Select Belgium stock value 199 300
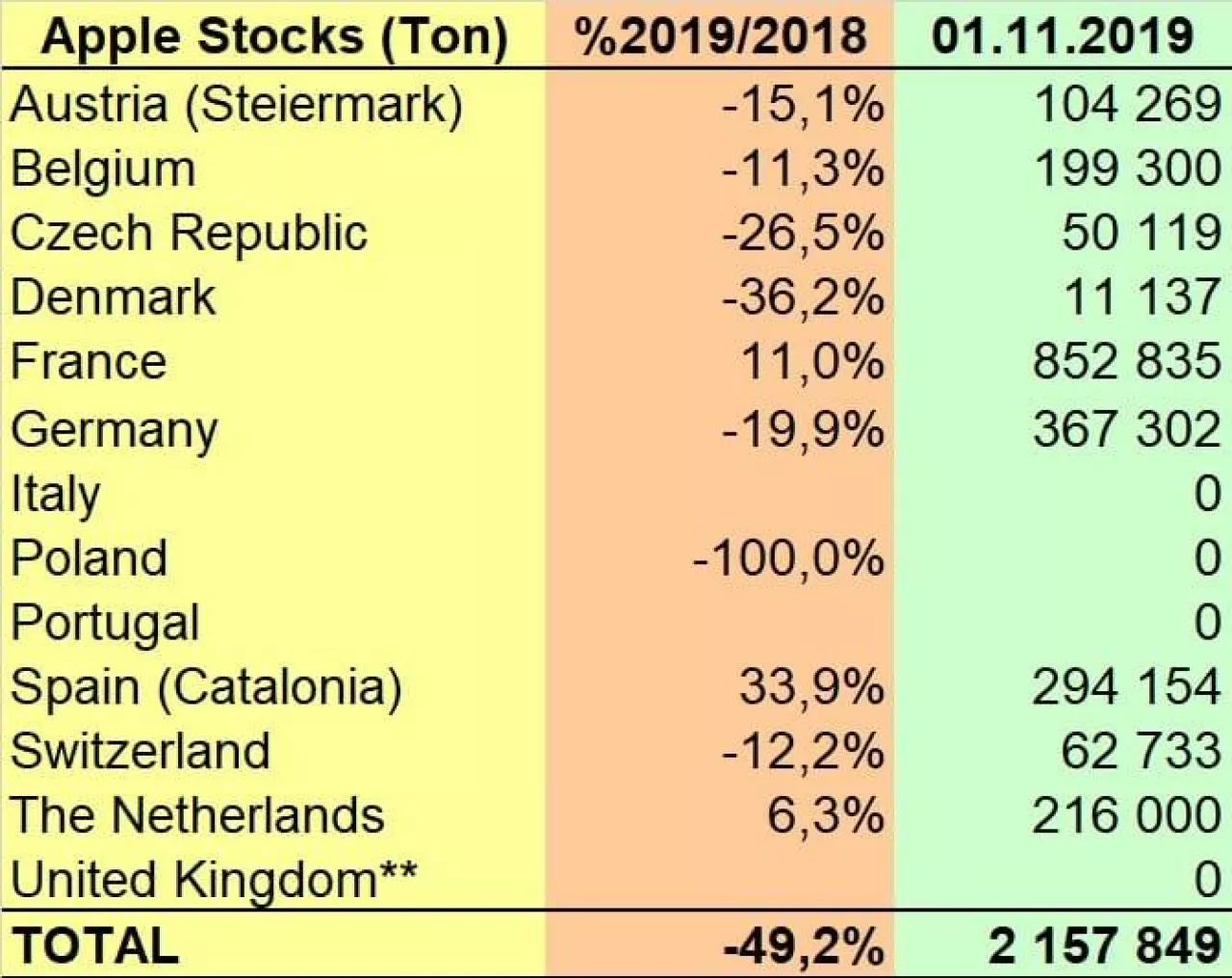1232x978 pixels. click(x=1127, y=168)
